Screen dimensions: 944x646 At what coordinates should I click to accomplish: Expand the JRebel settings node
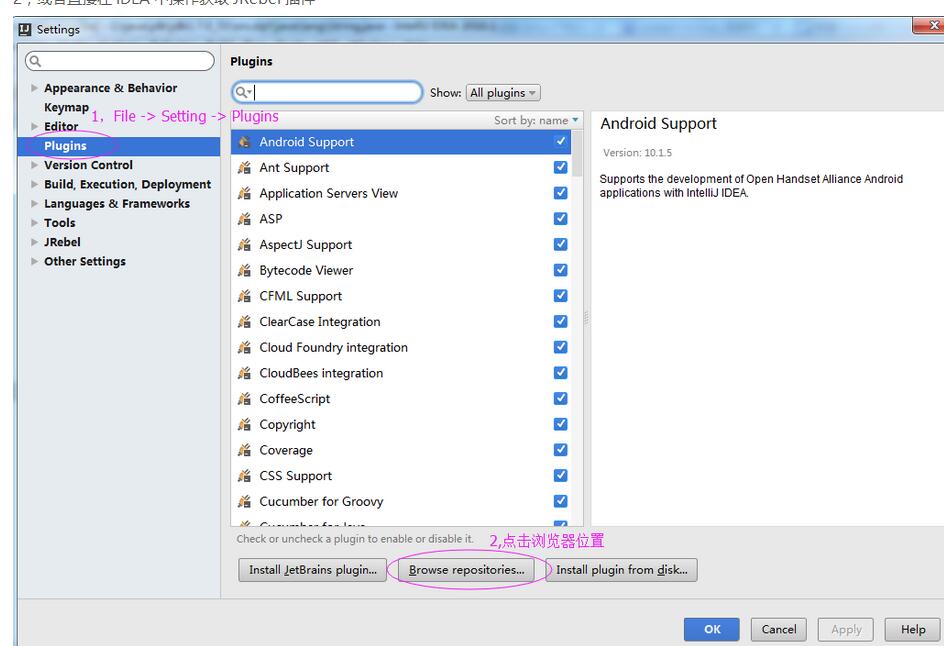point(34,242)
